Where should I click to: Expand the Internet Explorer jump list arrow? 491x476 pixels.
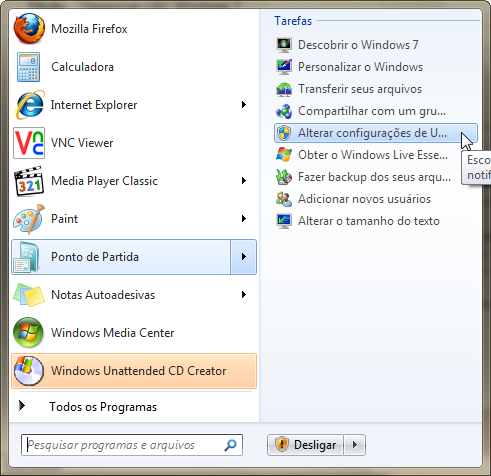(x=244, y=105)
